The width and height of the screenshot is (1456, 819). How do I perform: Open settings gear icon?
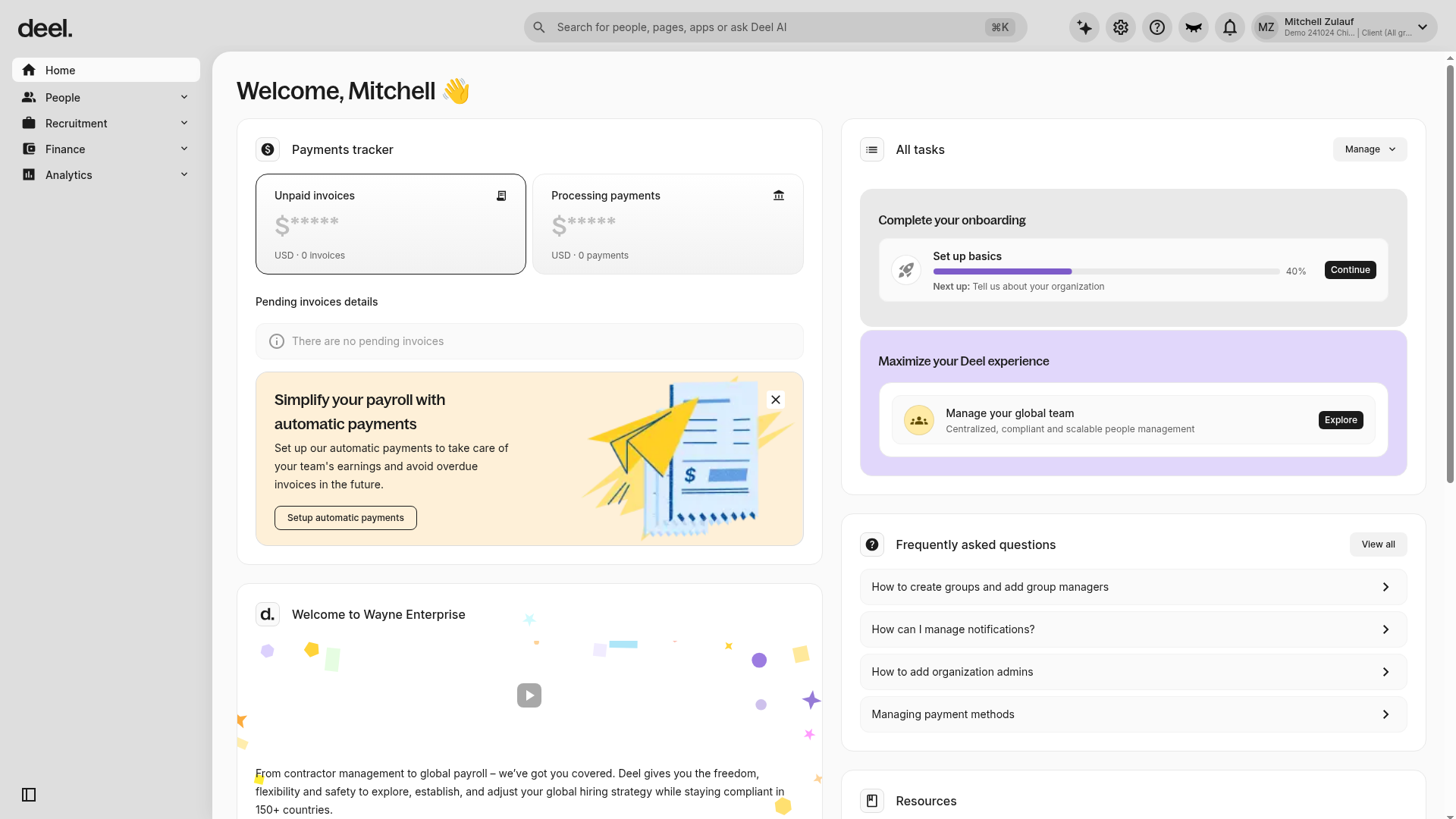pos(1121,27)
